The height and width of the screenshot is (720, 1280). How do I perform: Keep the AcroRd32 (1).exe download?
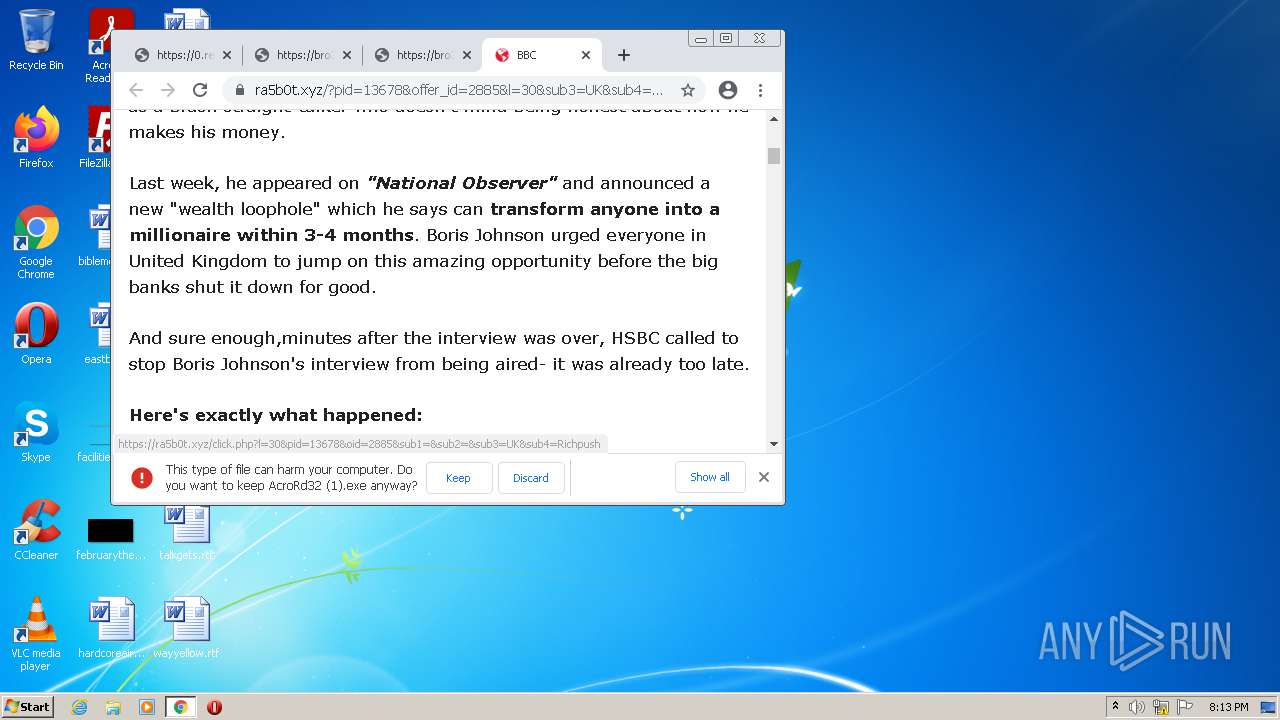tap(458, 478)
